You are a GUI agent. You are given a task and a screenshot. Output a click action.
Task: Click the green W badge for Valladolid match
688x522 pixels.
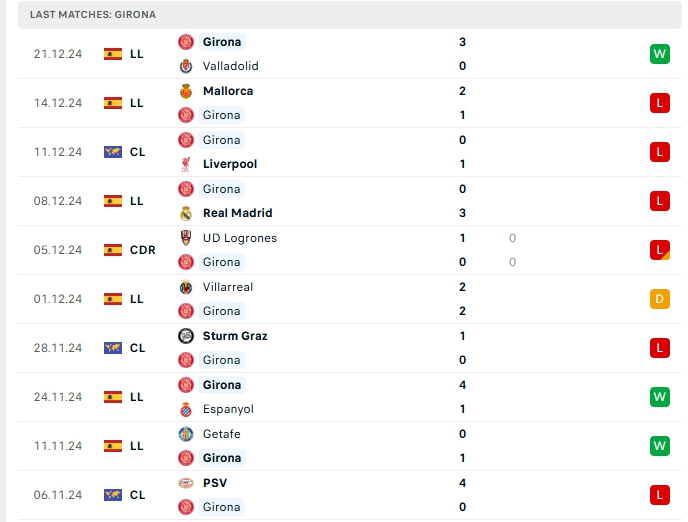coord(659,54)
